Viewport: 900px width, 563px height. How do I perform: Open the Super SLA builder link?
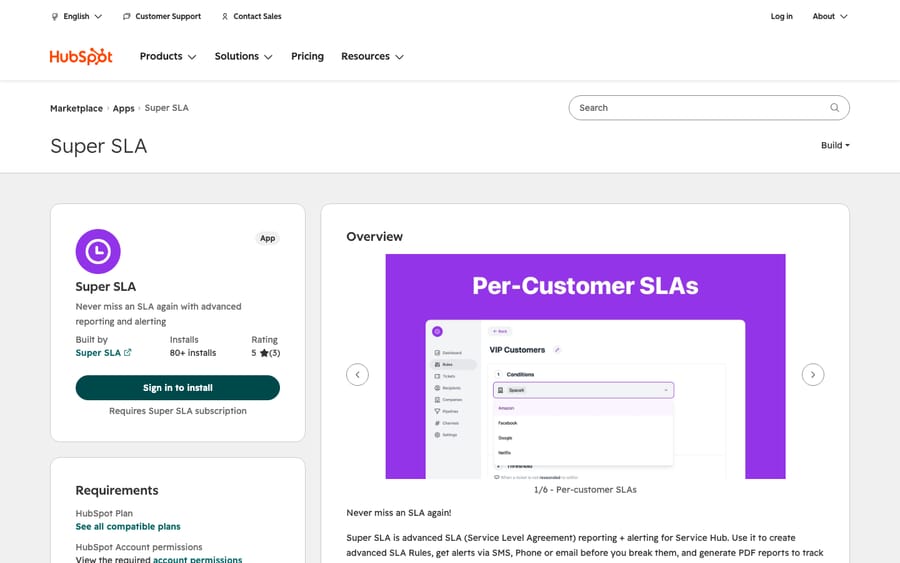pos(98,353)
